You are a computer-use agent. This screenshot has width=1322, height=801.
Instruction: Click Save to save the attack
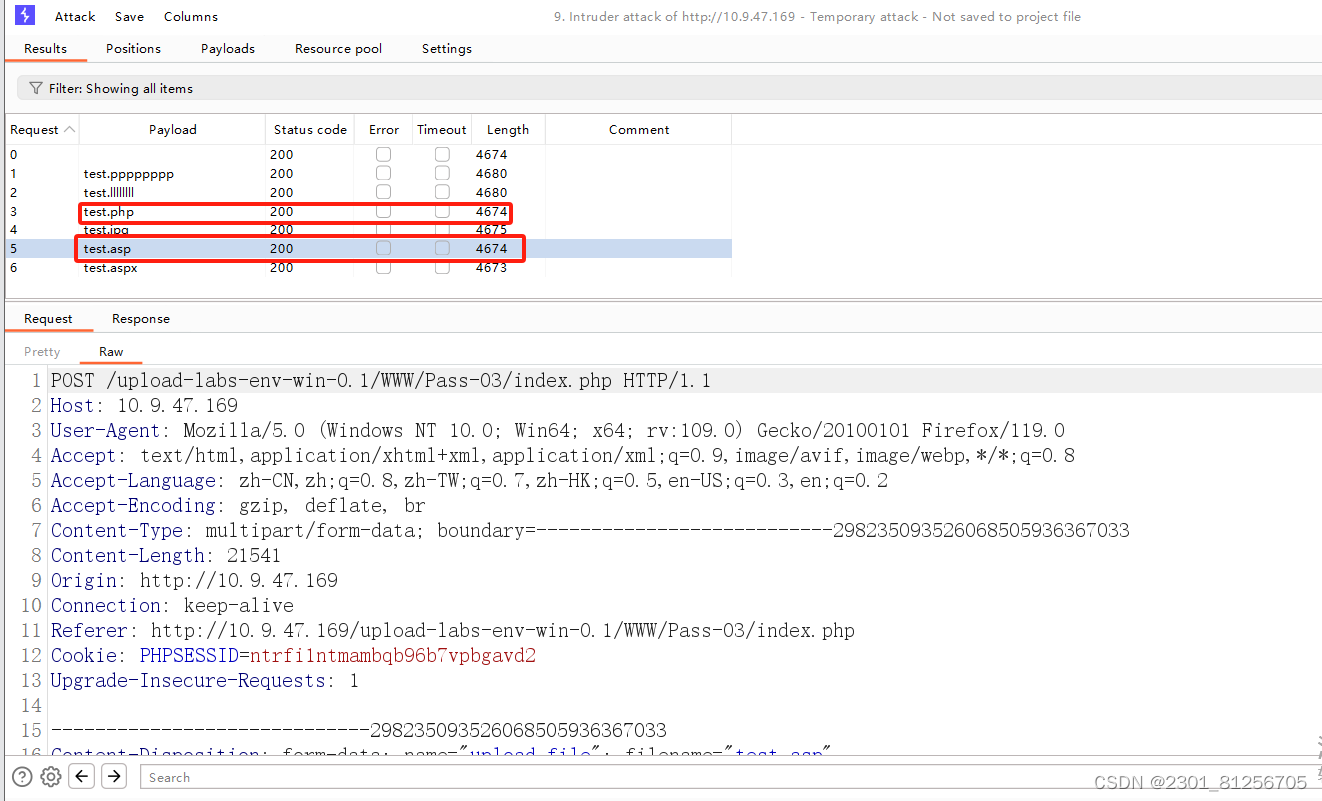point(129,16)
